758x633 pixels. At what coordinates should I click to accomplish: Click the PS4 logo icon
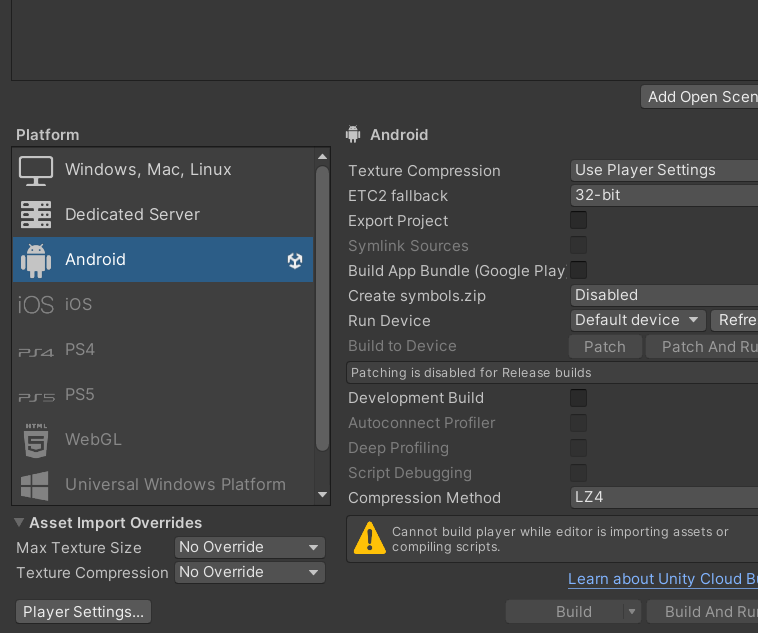(x=36, y=353)
